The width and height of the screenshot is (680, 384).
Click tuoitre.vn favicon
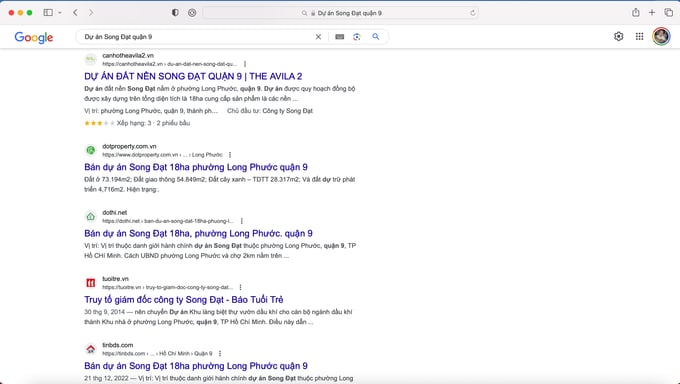pyautogui.click(x=90, y=283)
